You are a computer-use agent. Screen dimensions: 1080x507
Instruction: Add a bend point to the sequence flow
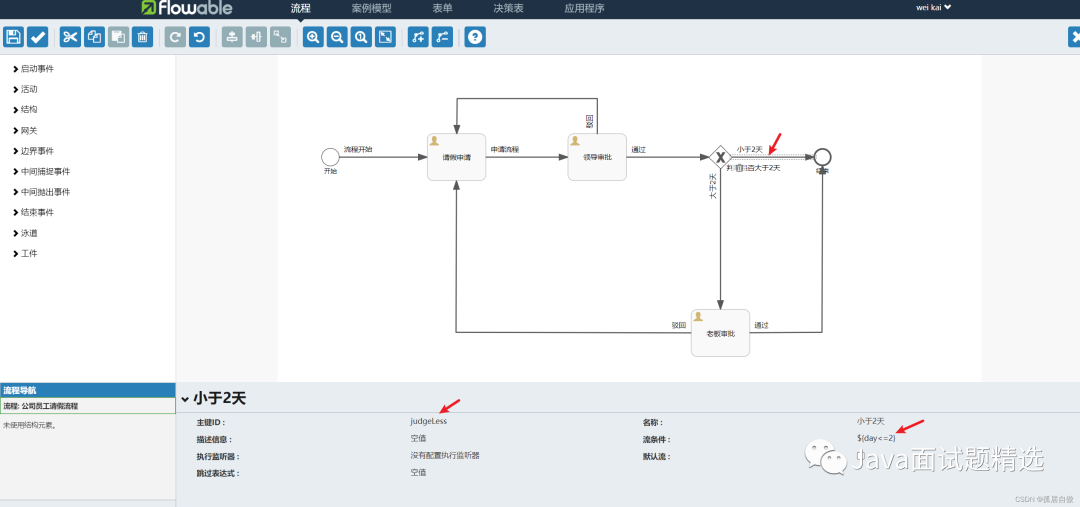(418, 37)
